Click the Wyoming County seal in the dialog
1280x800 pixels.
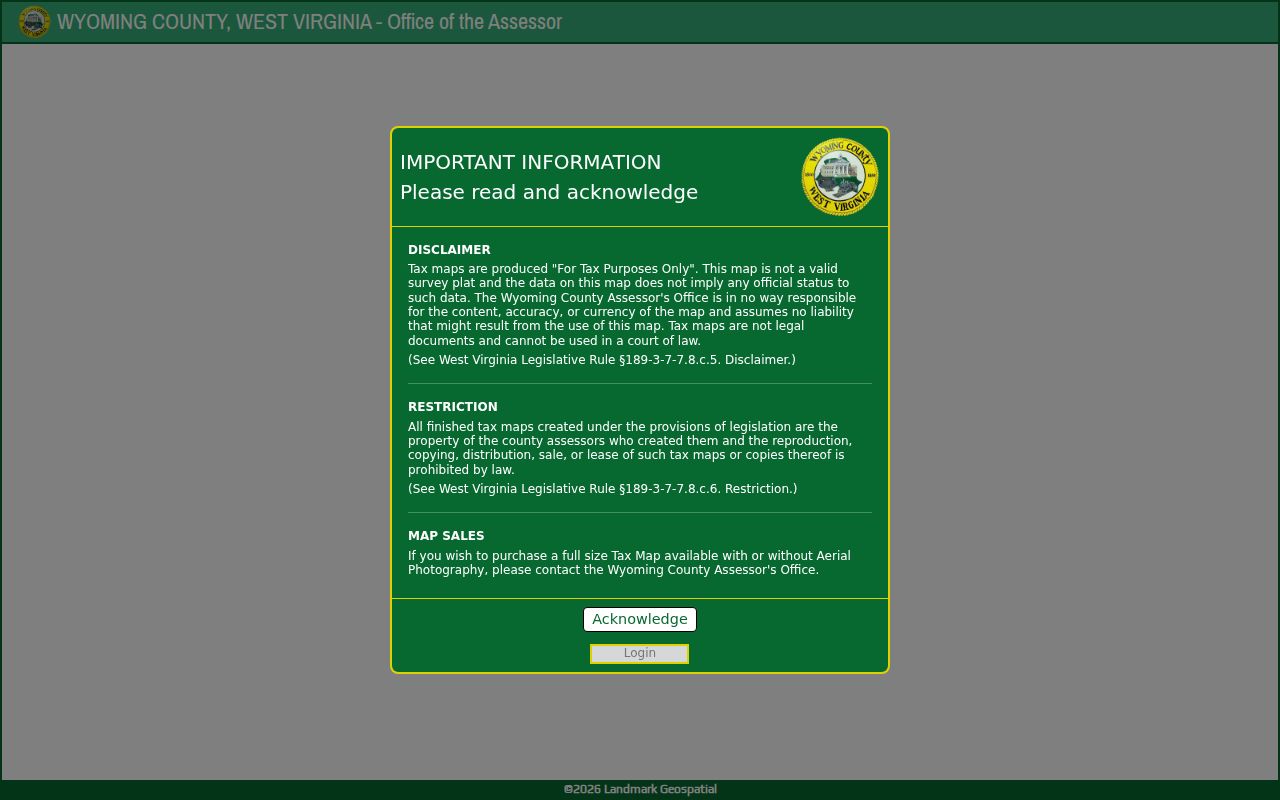click(x=840, y=177)
